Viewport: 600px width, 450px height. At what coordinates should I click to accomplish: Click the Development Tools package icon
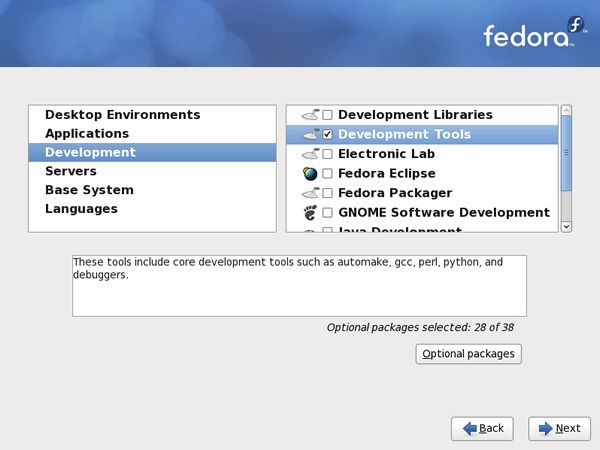(311, 134)
